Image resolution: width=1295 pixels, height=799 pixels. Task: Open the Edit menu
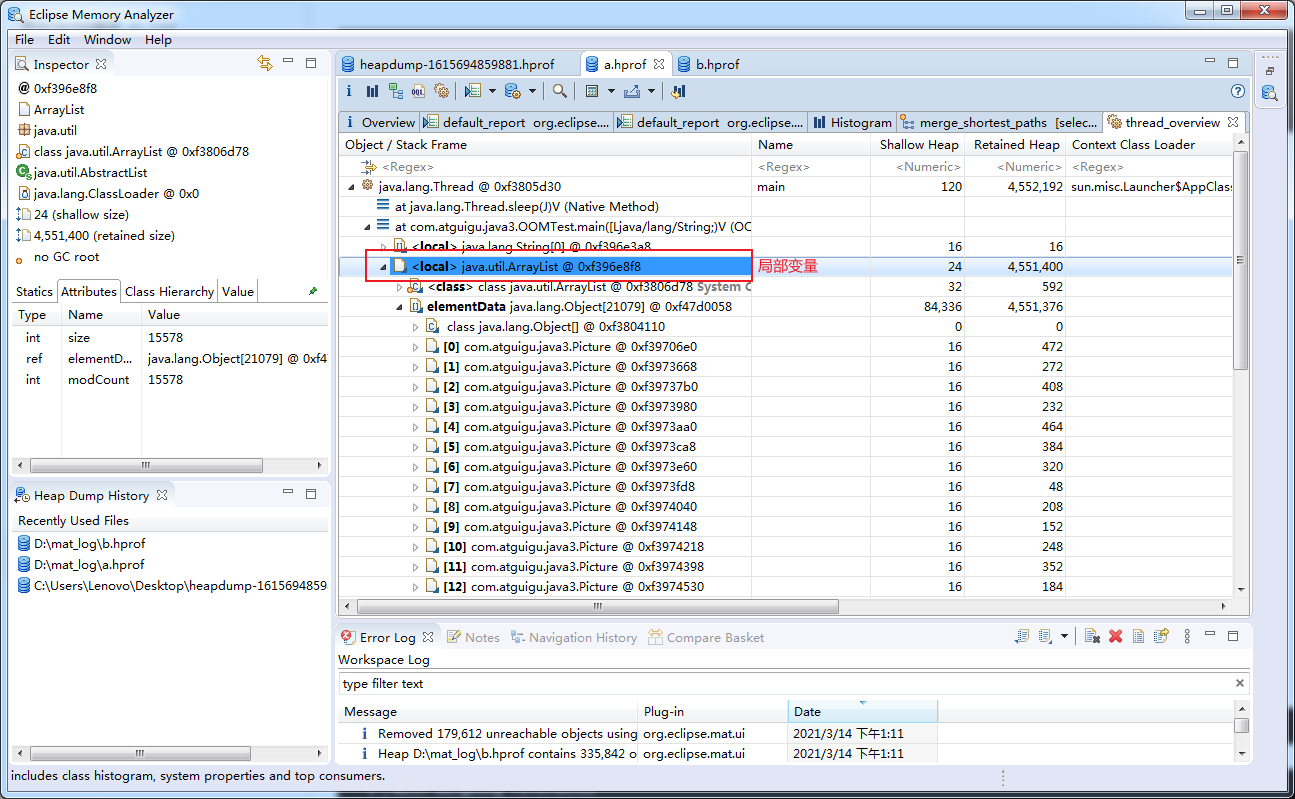59,40
